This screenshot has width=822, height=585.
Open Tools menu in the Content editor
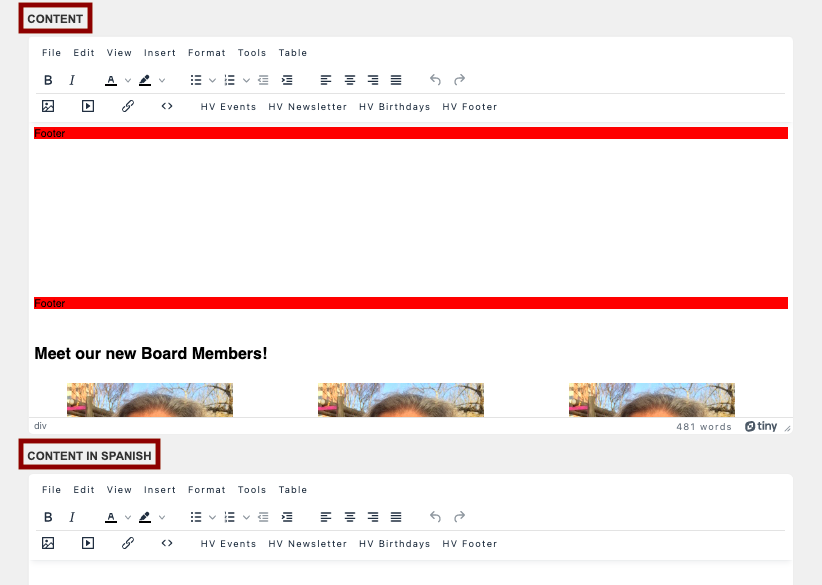[x=252, y=53]
